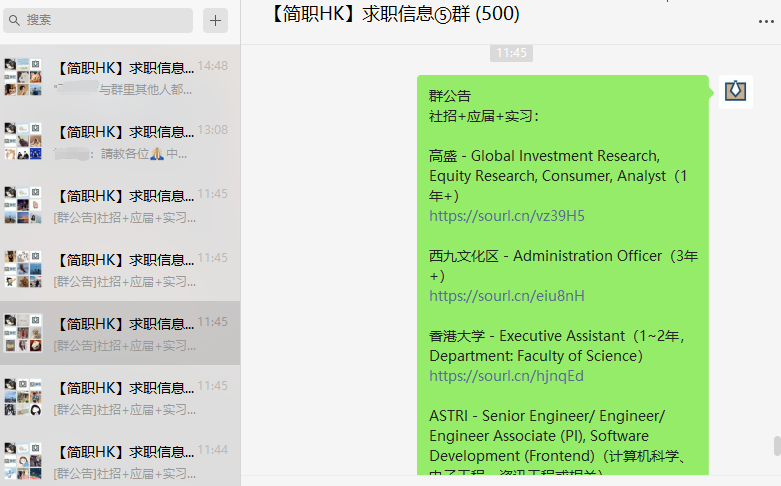Image resolution: width=781 pixels, height=486 pixels.
Task: Click group avatar of the 13:08 chat
Action: [x=23, y=141]
